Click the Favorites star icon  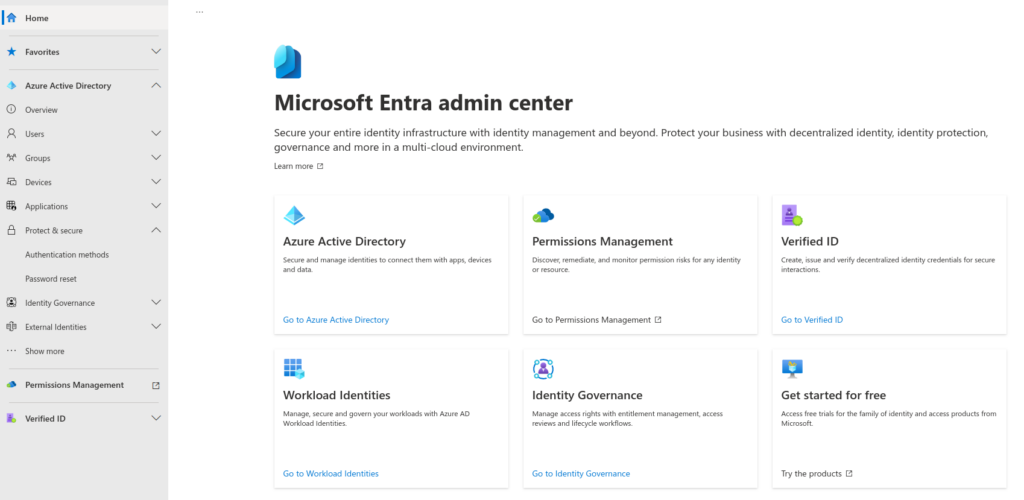(x=11, y=52)
